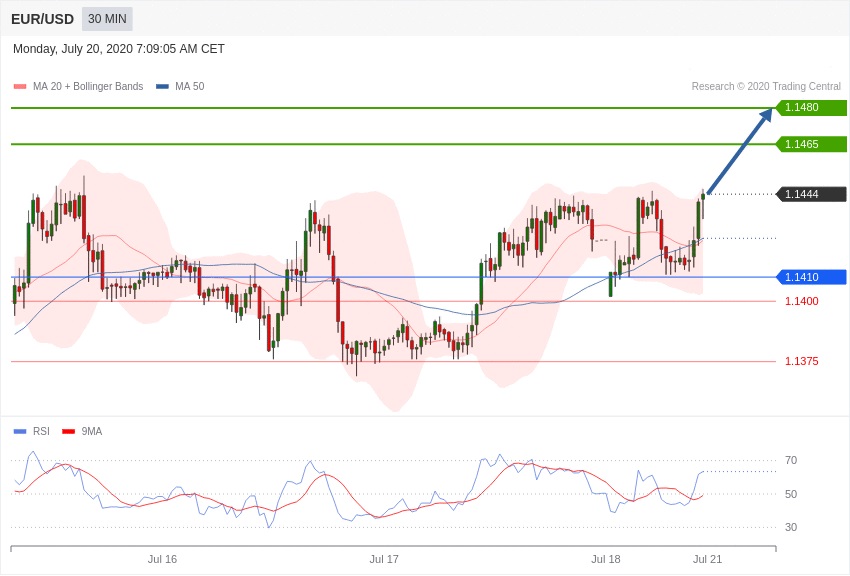
Task: Select the Jul 17 date marker
Action: coord(384,559)
